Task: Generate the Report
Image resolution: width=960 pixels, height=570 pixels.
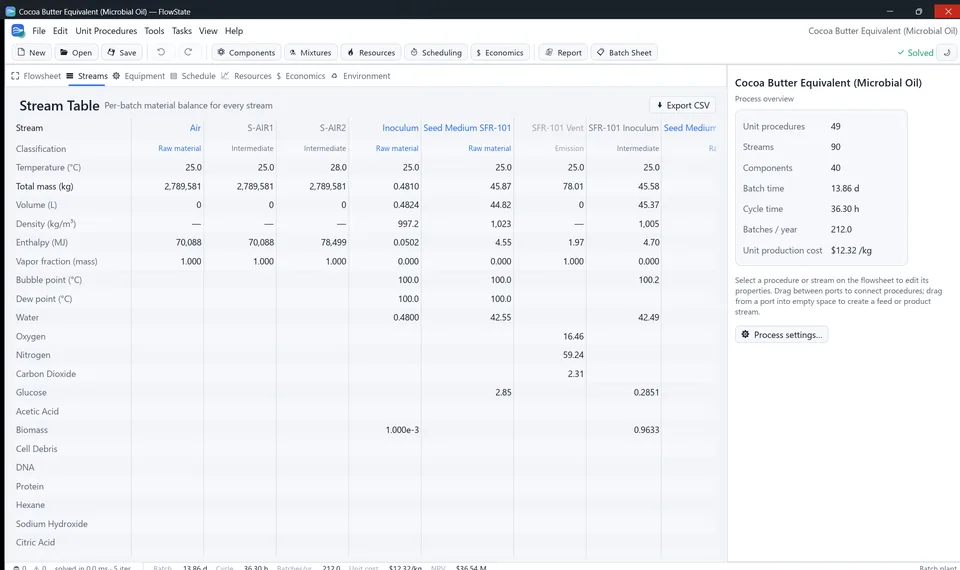Action: tap(563, 53)
